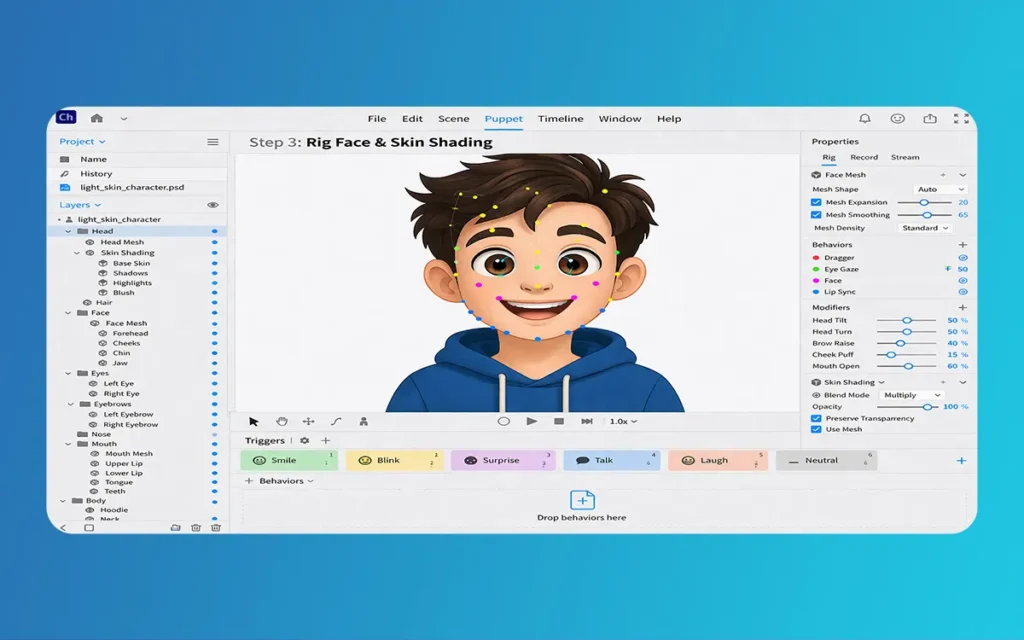Select the arrow selection tool
The image size is (1024, 640).
click(254, 422)
